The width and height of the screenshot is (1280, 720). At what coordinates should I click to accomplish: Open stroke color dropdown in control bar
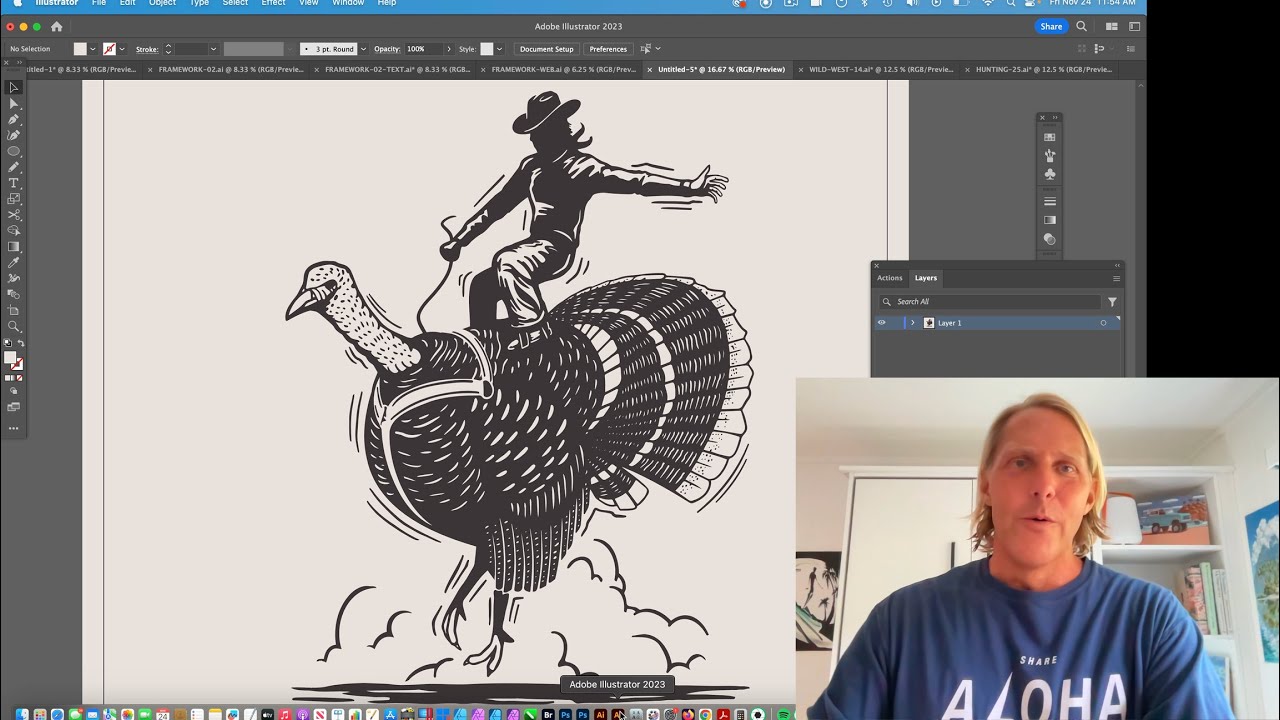coord(122,49)
